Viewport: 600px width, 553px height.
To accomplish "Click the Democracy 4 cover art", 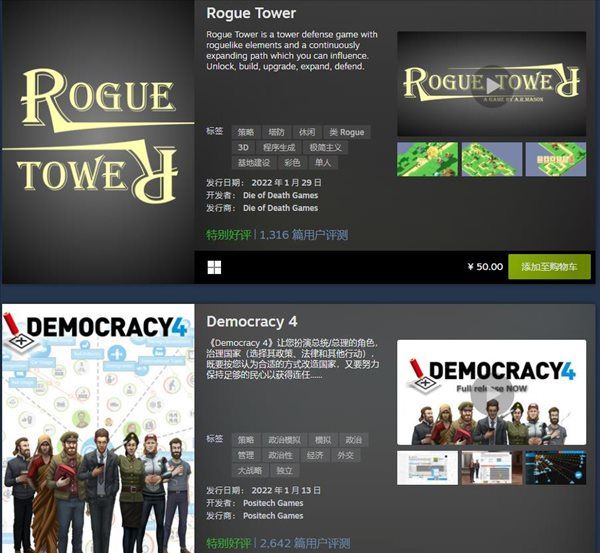I will point(98,429).
